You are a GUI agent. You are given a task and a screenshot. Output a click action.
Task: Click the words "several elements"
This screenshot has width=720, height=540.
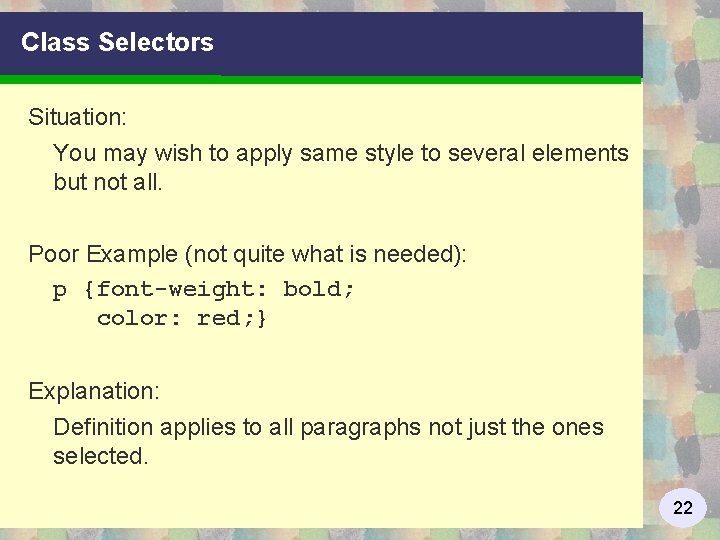click(538, 153)
